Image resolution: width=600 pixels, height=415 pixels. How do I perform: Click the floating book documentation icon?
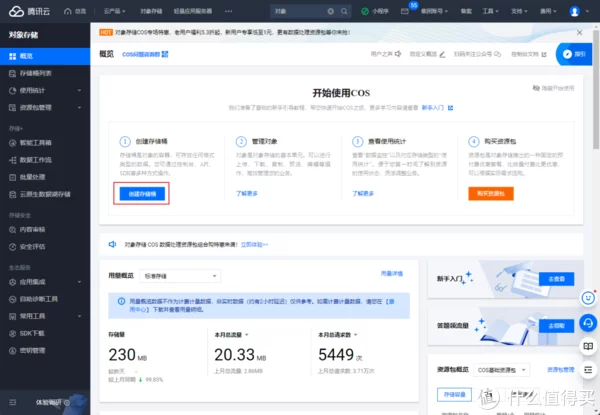pos(588,347)
